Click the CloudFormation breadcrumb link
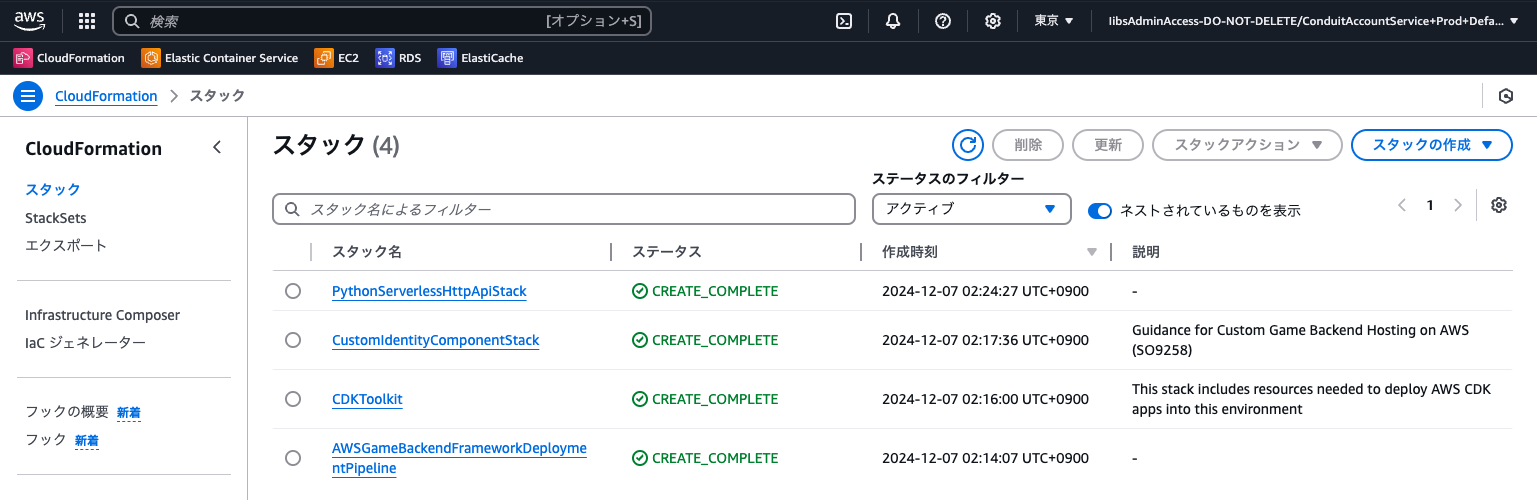Image resolution: width=1537 pixels, height=500 pixels. [x=106, y=96]
